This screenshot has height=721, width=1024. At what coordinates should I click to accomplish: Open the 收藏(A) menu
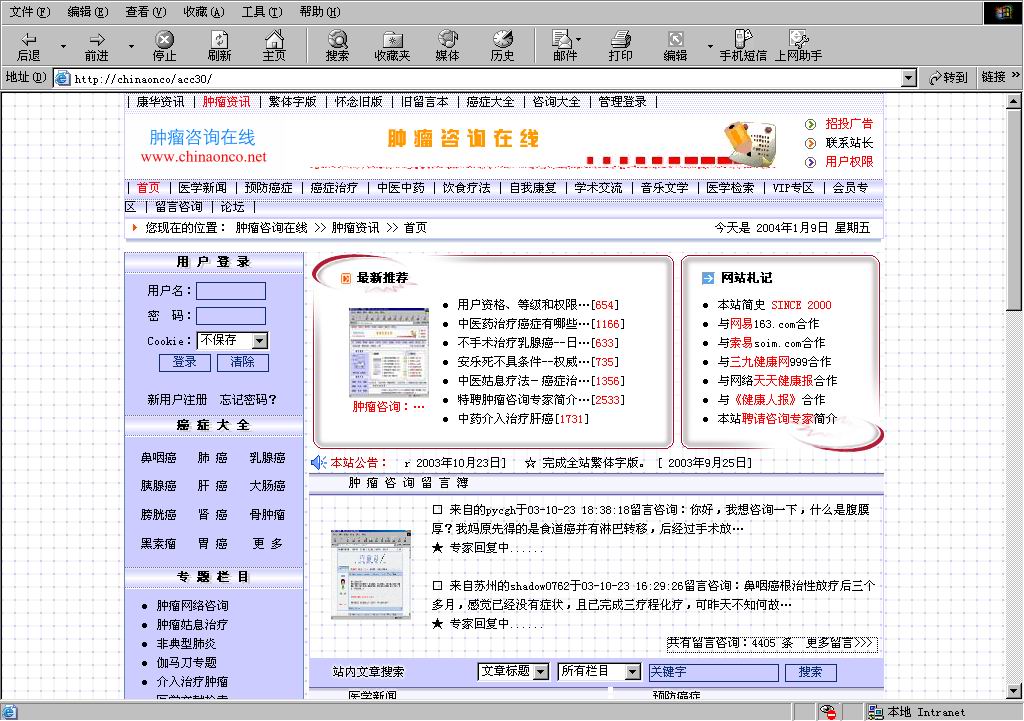coord(204,12)
